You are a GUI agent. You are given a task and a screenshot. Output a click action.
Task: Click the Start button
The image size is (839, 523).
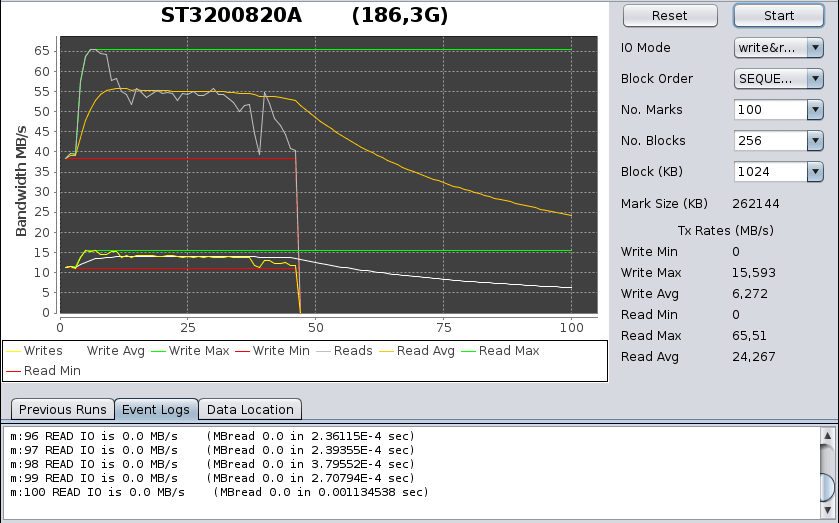coord(779,16)
